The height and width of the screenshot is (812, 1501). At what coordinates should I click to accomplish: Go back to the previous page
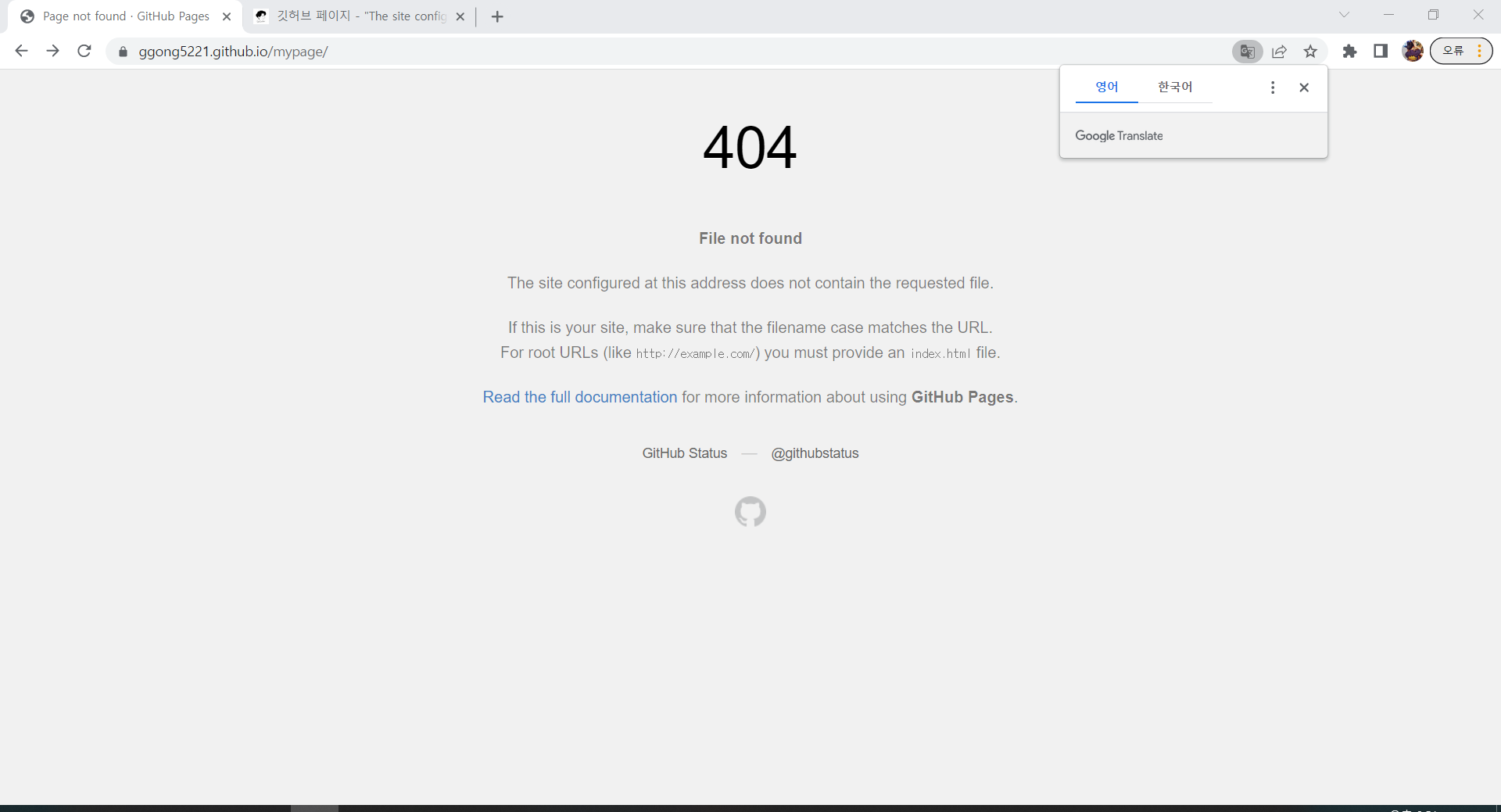(x=21, y=52)
